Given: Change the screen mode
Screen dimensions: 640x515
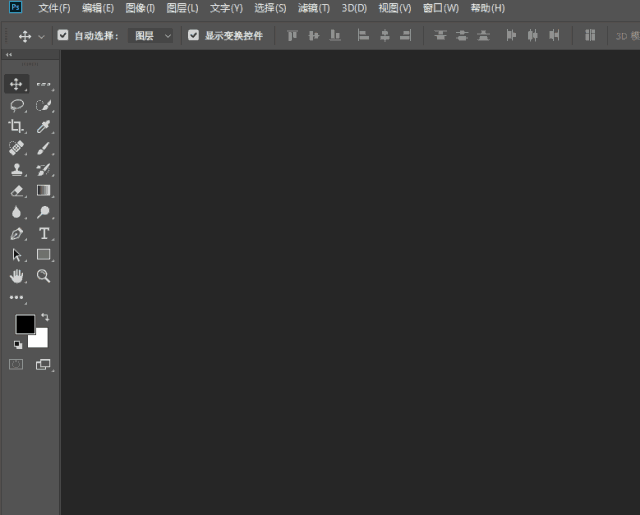Looking at the screenshot, I should point(43,364).
